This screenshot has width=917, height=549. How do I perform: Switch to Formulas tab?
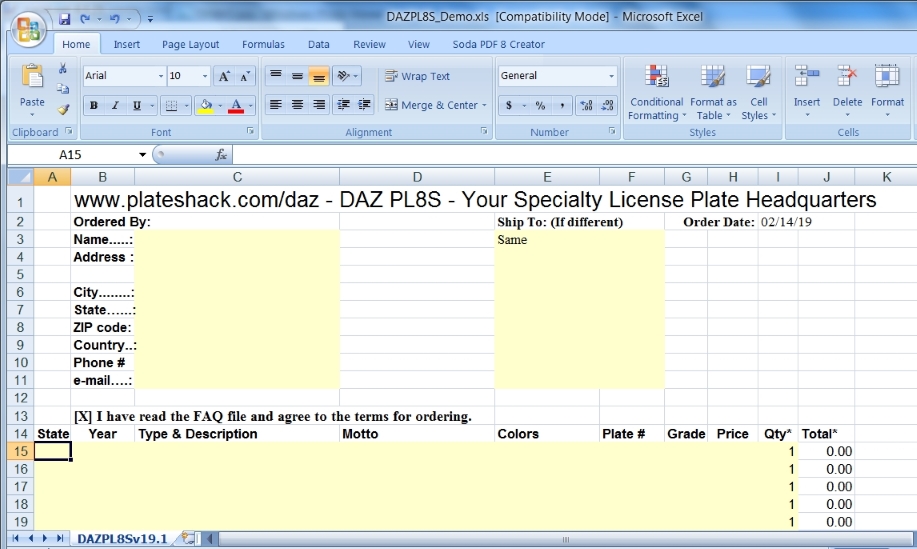(263, 44)
